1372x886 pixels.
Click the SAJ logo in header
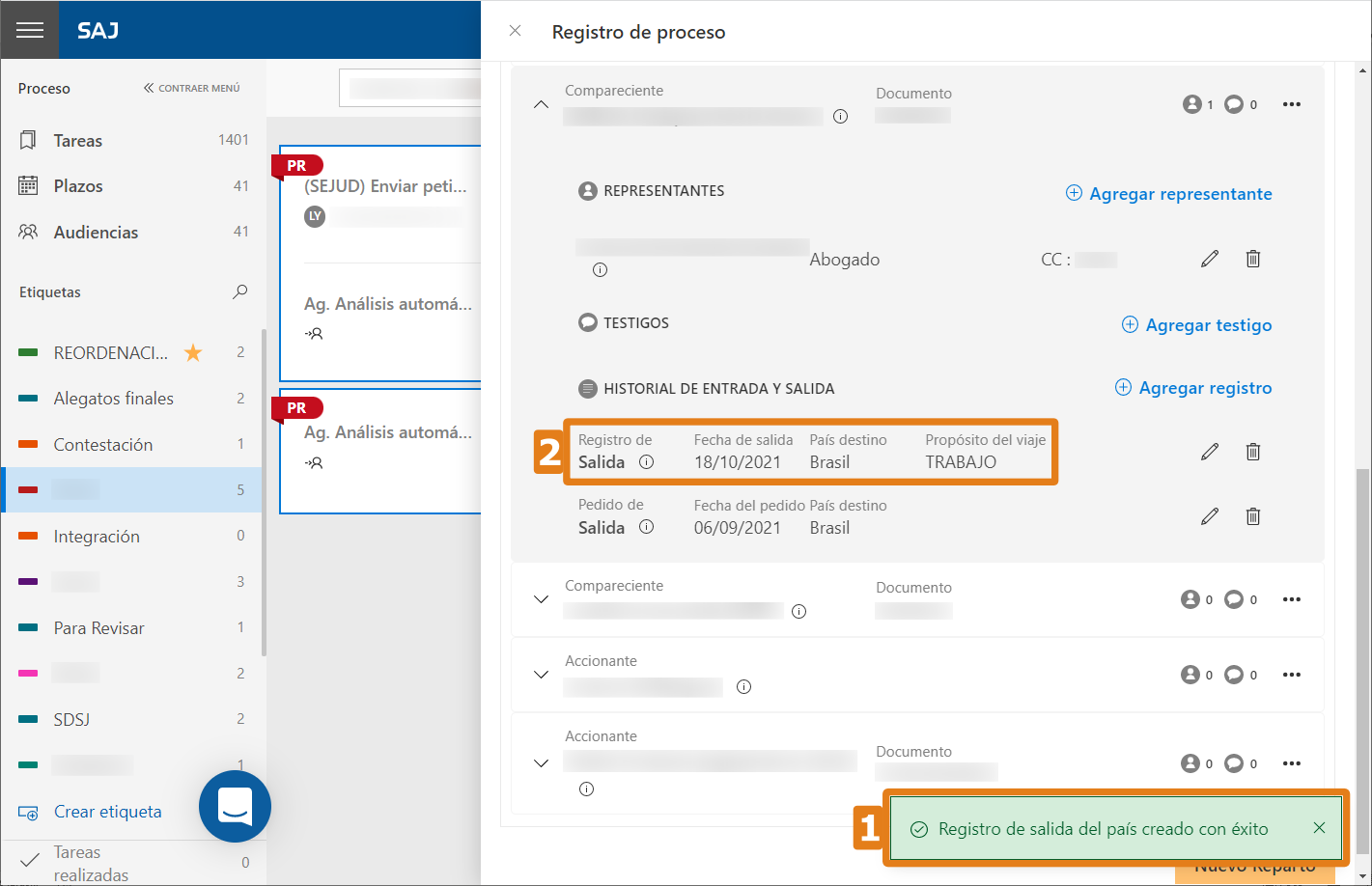click(98, 30)
